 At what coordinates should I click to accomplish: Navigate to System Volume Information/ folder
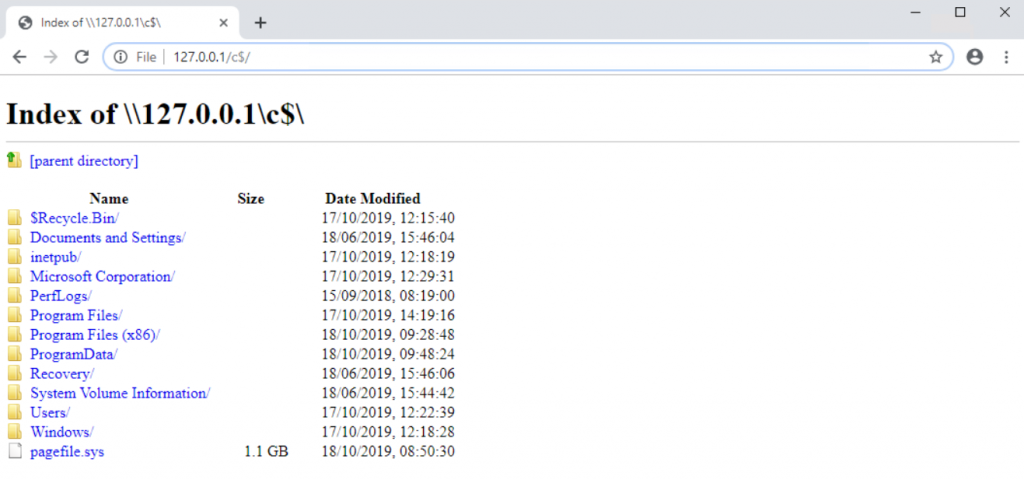(x=119, y=393)
